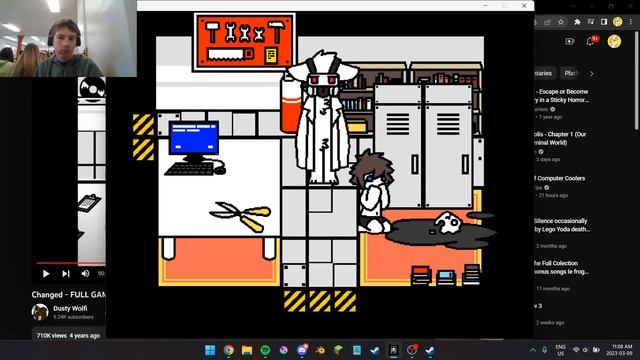This screenshot has height=360, width=640.
Task: Open Google Chrome from taskbar
Action: coord(229,350)
